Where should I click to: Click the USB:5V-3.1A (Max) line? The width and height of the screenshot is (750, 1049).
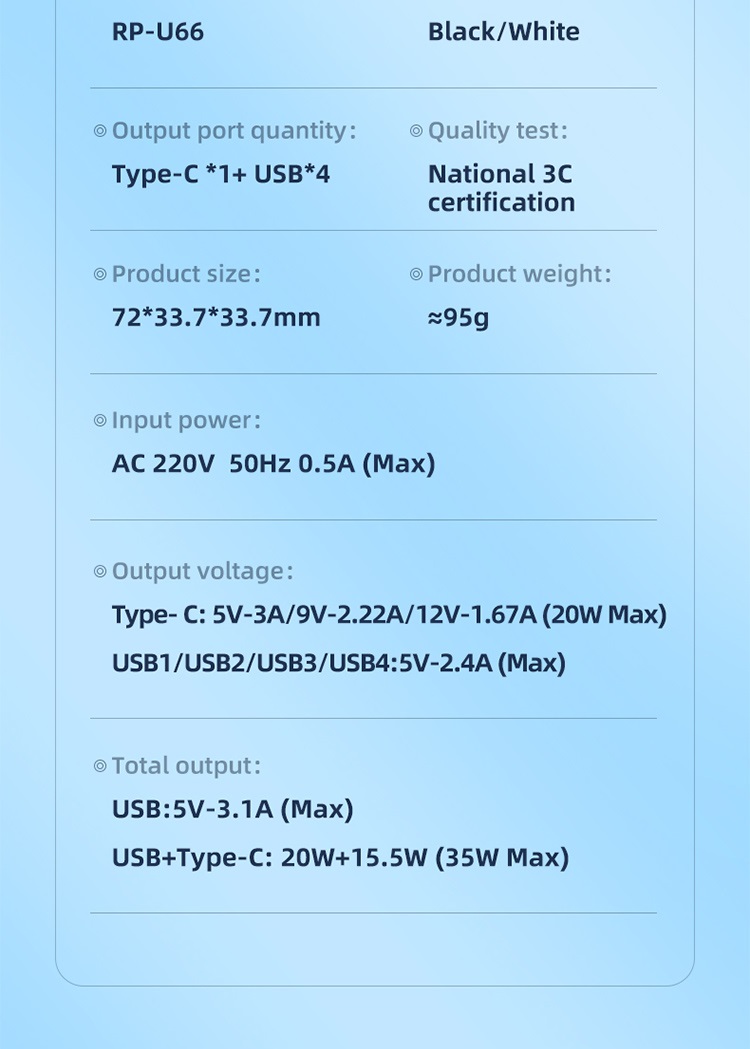pyautogui.click(x=232, y=809)
